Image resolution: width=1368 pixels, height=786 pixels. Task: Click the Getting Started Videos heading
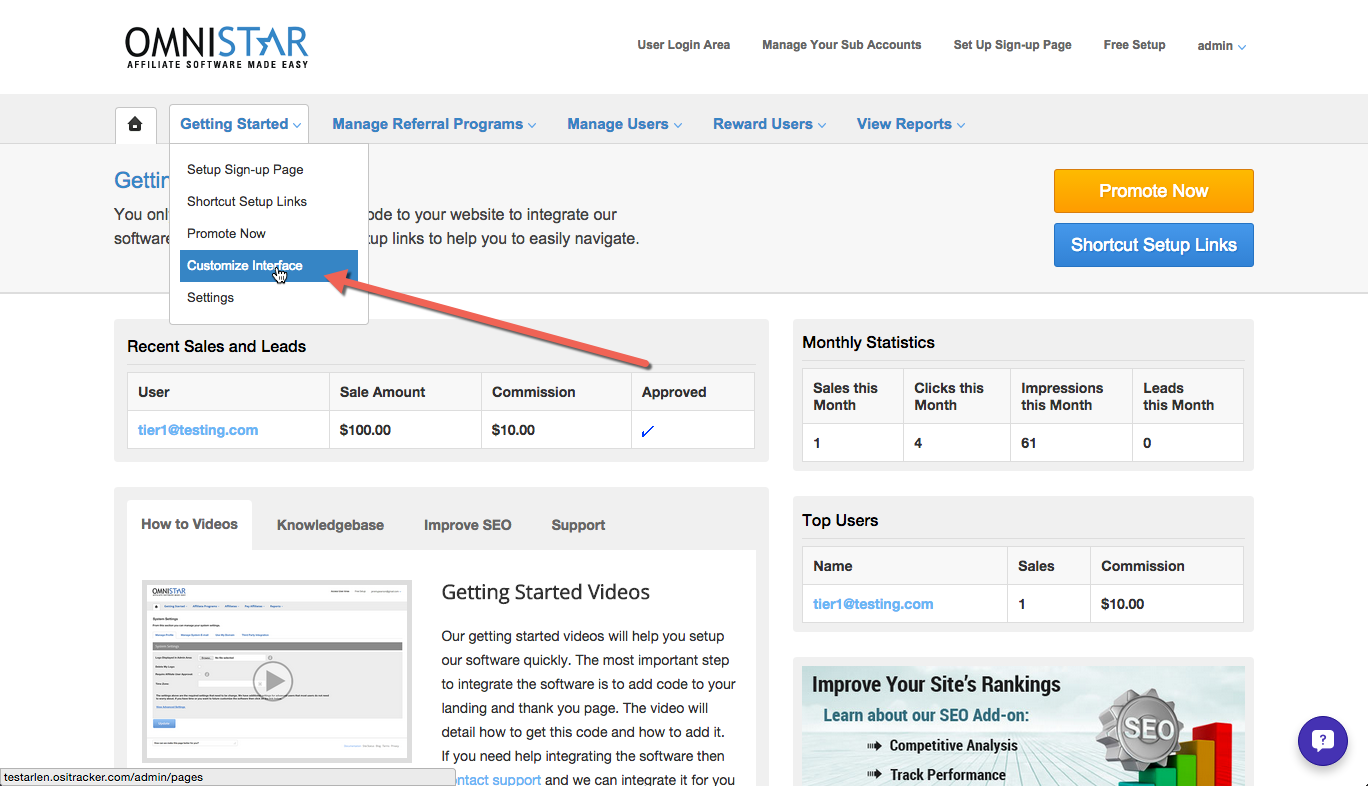pos(545,592)
